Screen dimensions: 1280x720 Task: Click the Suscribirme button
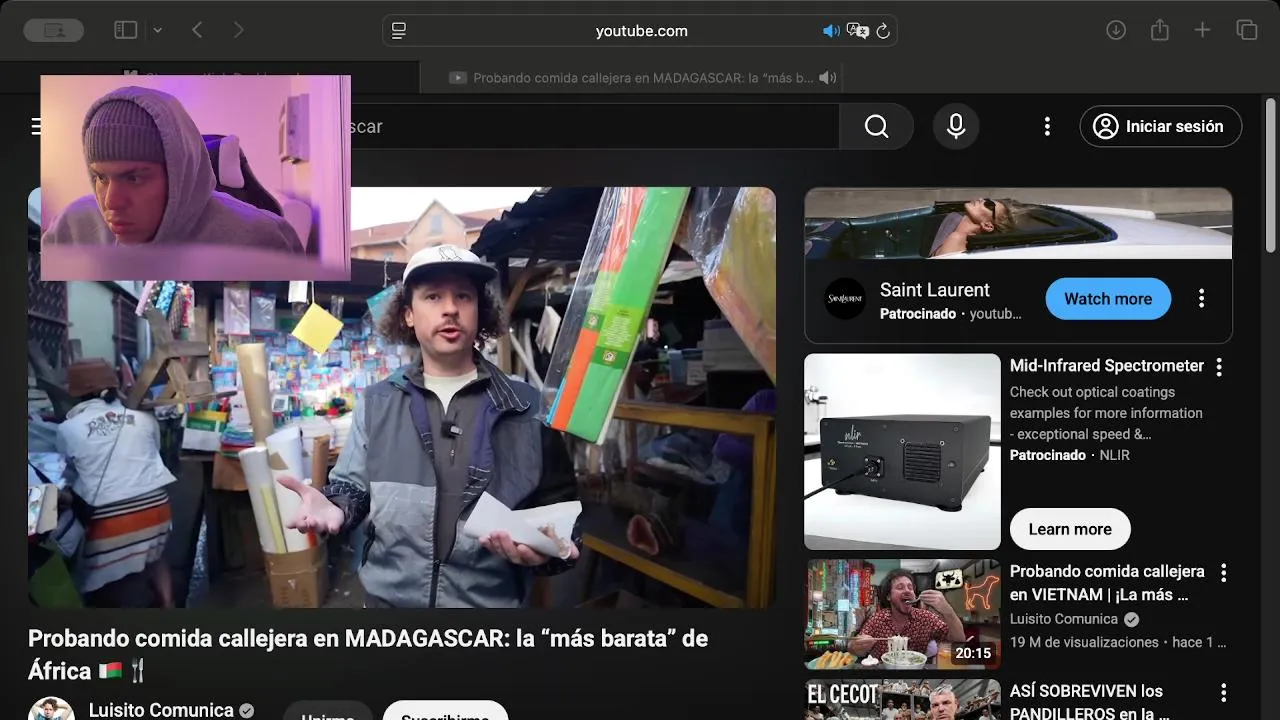point(445,712)
